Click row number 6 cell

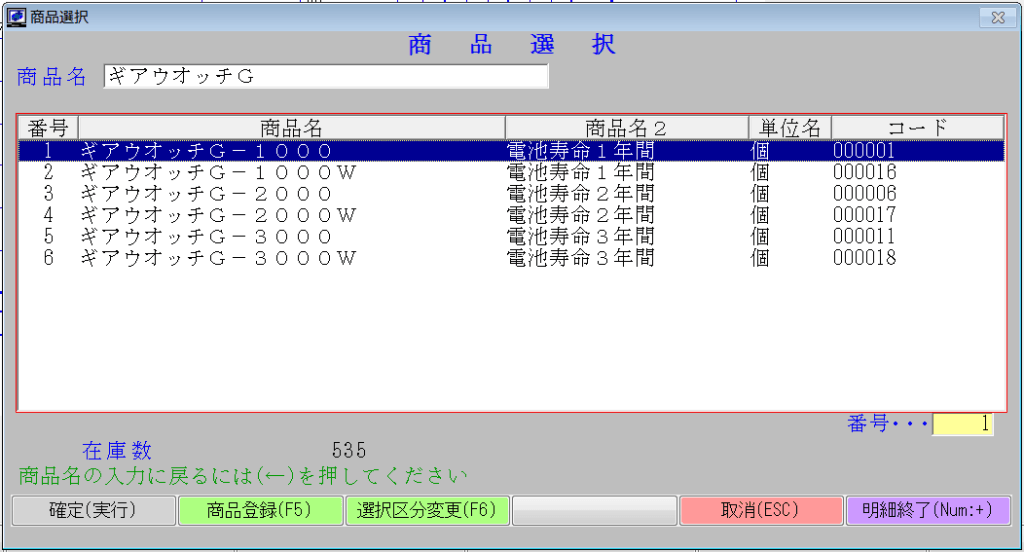(48, 258)
